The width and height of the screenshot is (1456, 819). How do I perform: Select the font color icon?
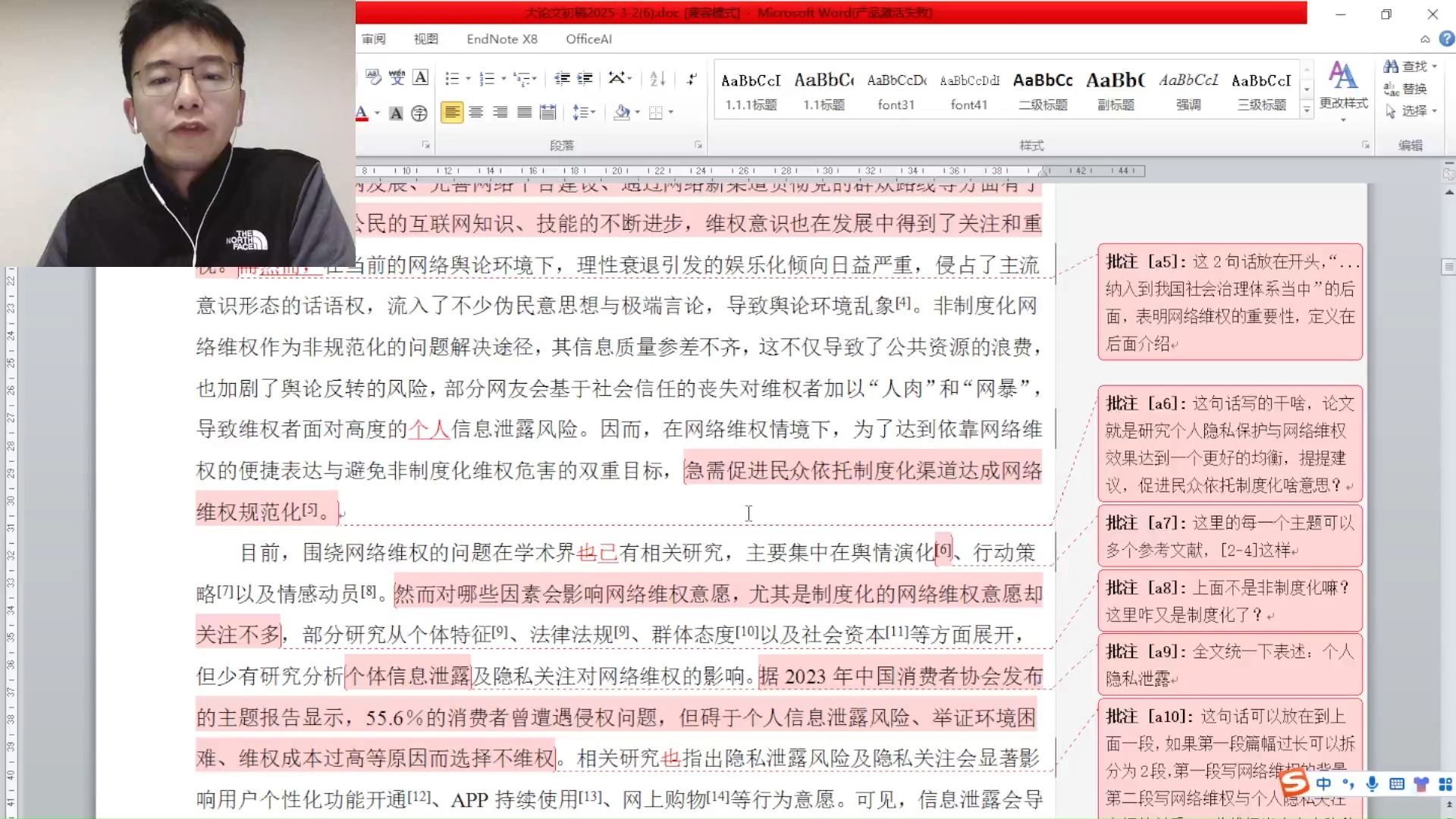pyautogui.click(x=363, y=112)
